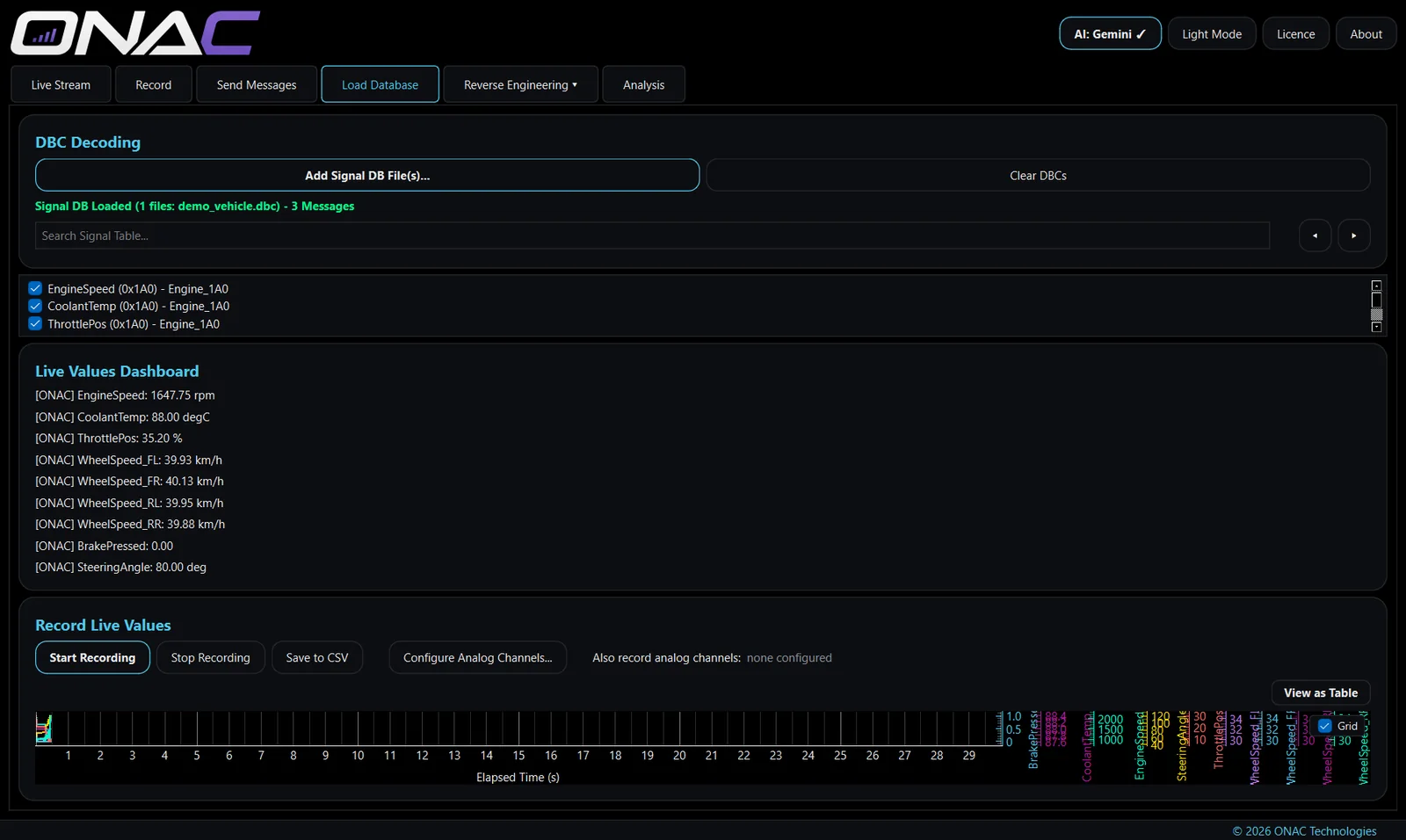Open the Send Messages tab
Image resolution: width=1406 pixels, height=840 pixels.
click(x=257, y=84)
